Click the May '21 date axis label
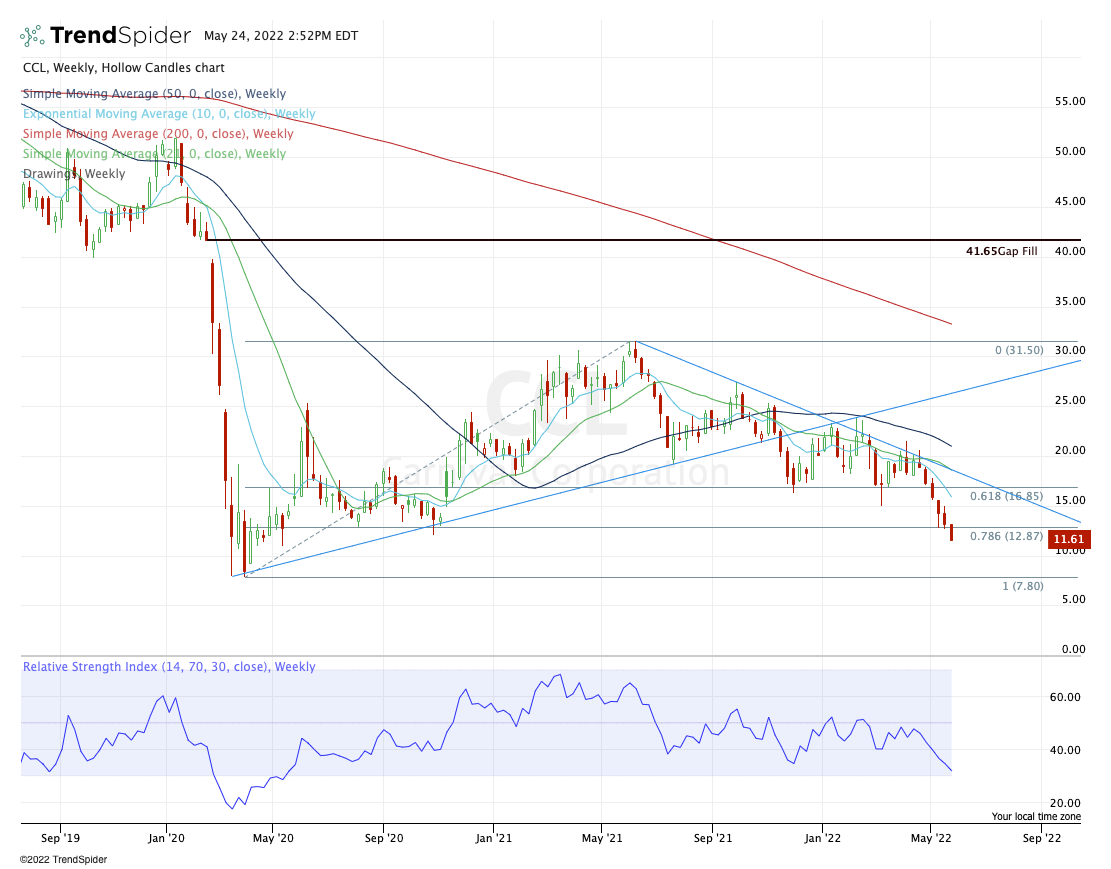Screen dimensions: 1111x869 602,839
